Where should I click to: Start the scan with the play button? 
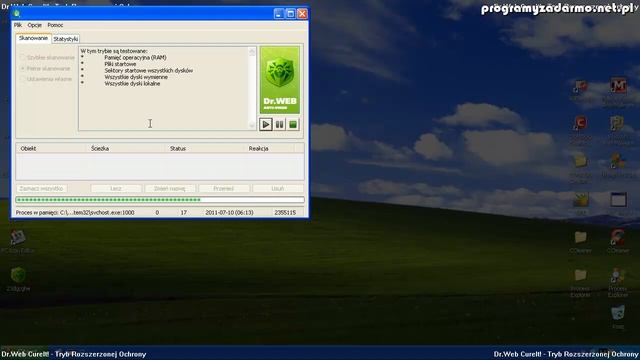tap(266, 124)
